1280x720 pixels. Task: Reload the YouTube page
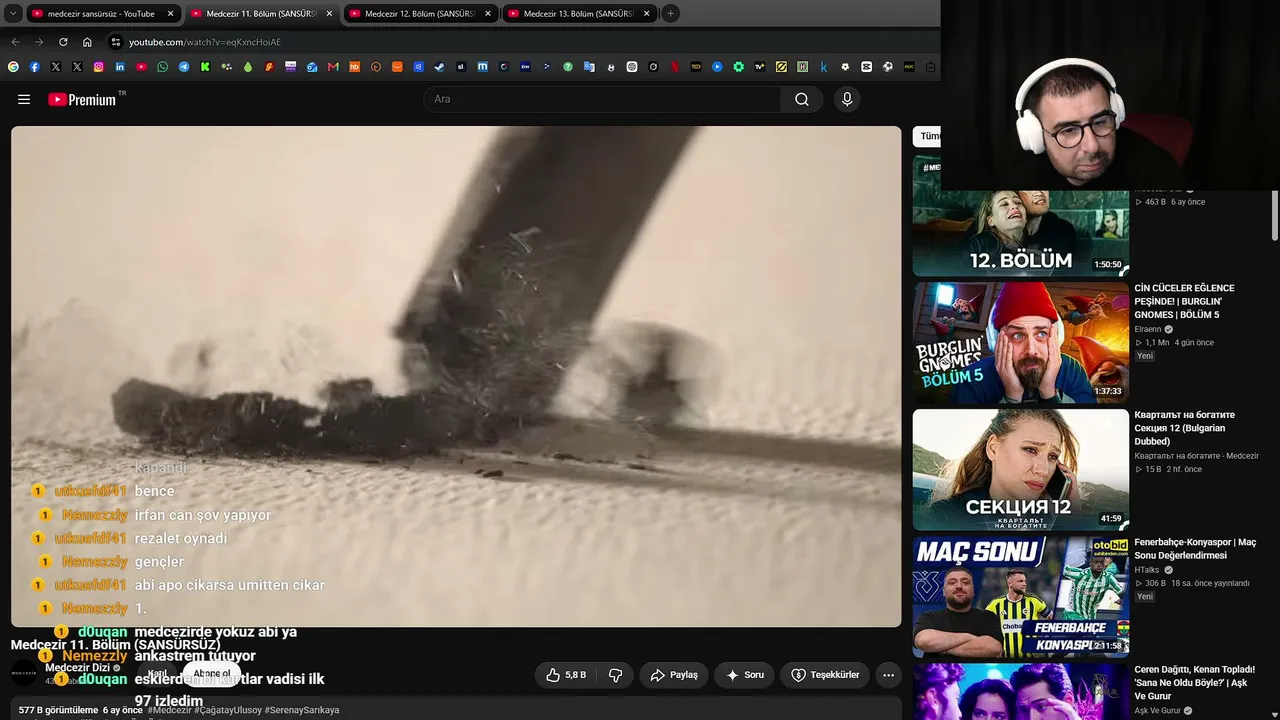pyautogui.click(x=63, y=42)
